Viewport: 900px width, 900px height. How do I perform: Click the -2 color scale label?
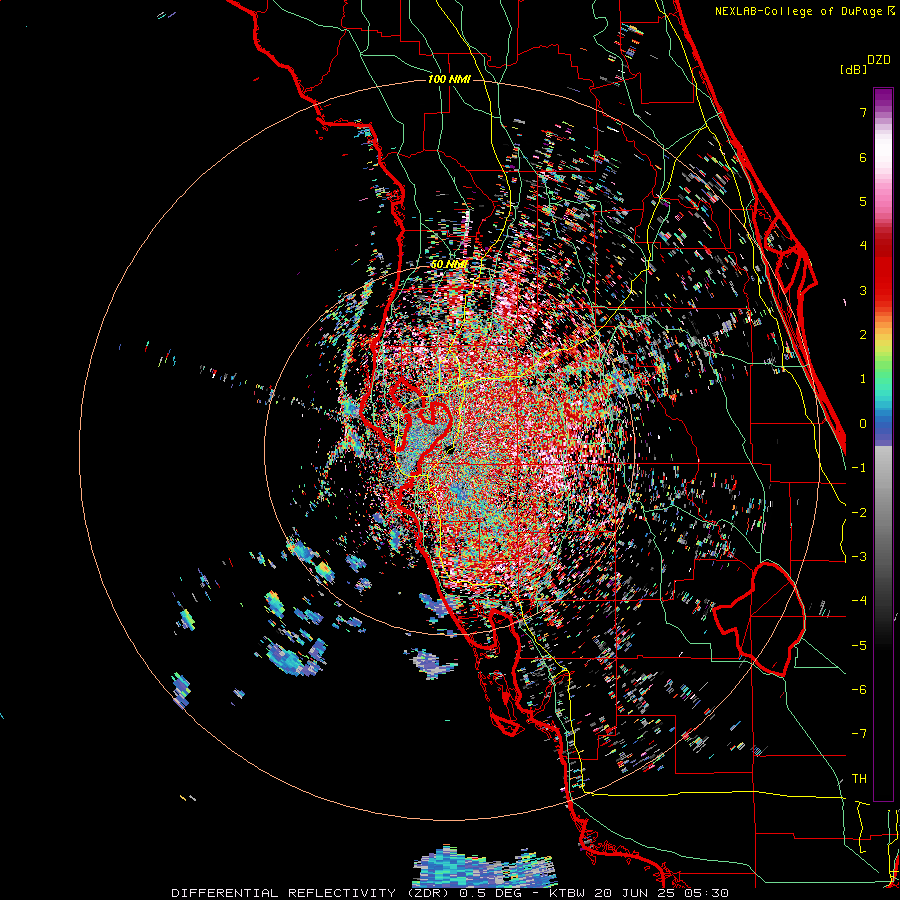click(x=859, y=513)
